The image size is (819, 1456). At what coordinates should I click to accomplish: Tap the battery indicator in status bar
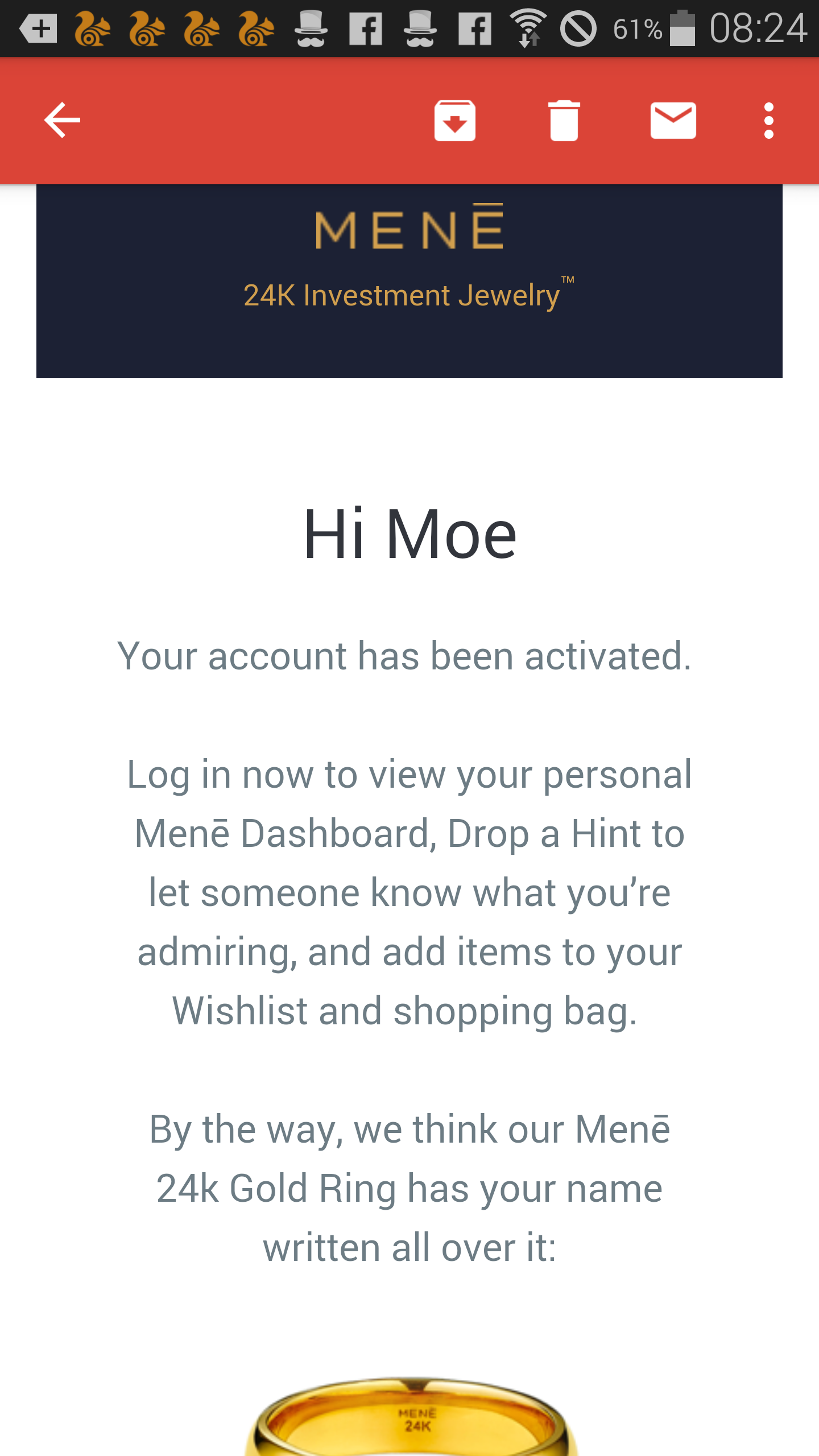pos(682,28)
